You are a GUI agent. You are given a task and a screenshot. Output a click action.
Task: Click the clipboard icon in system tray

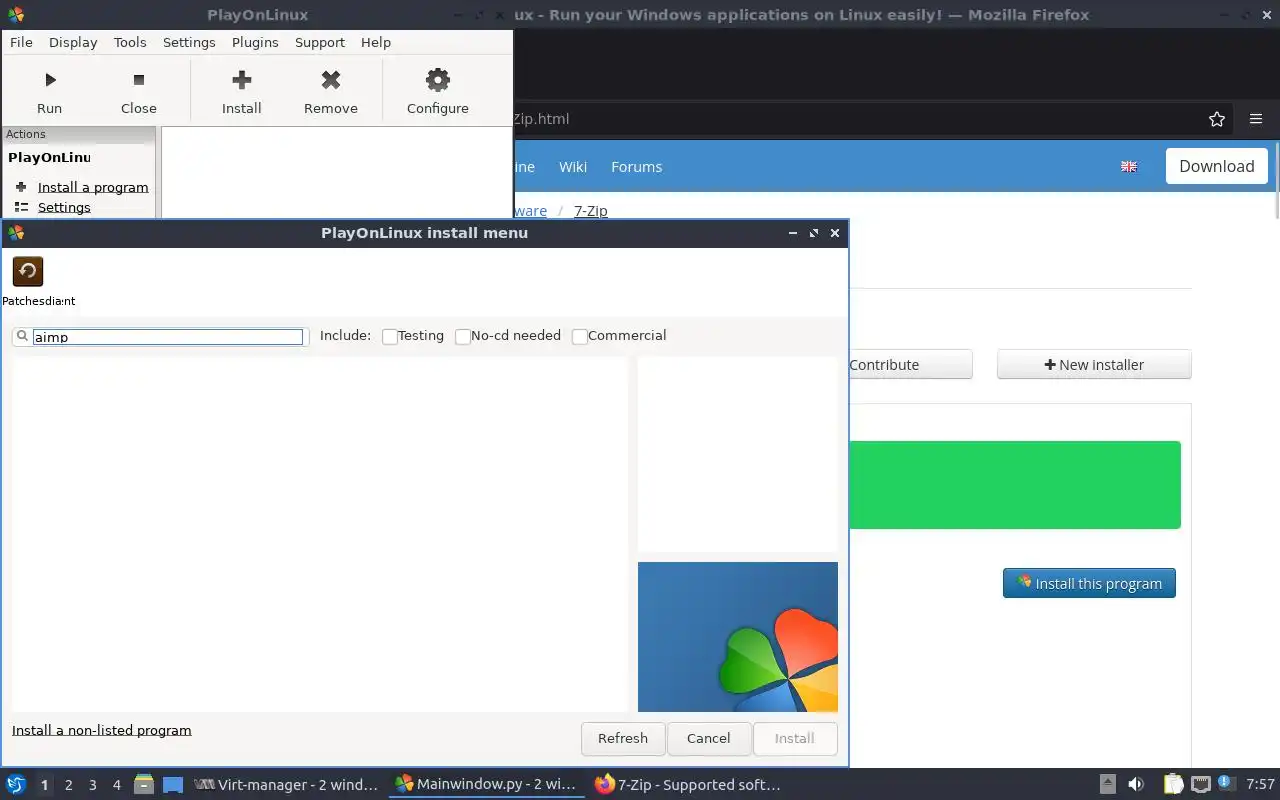(x=1173, y=784)
